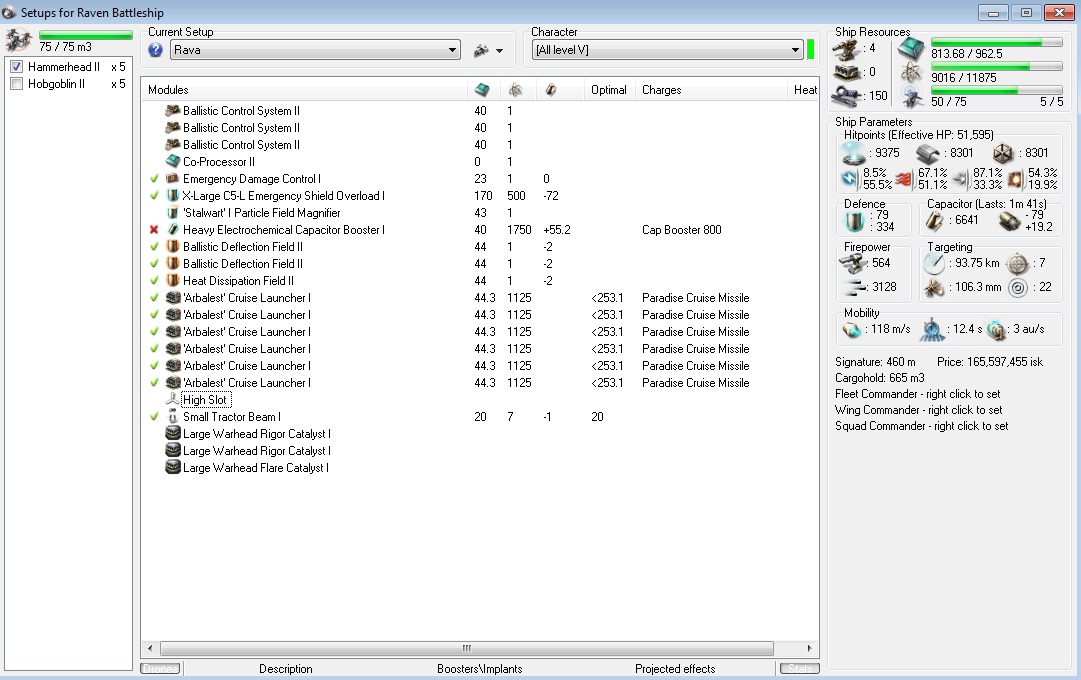The height and width of the screenshot is (680, 1081).
Task: Click the targeting range icon showing 93.75 km
Action: tap(934, 263)
